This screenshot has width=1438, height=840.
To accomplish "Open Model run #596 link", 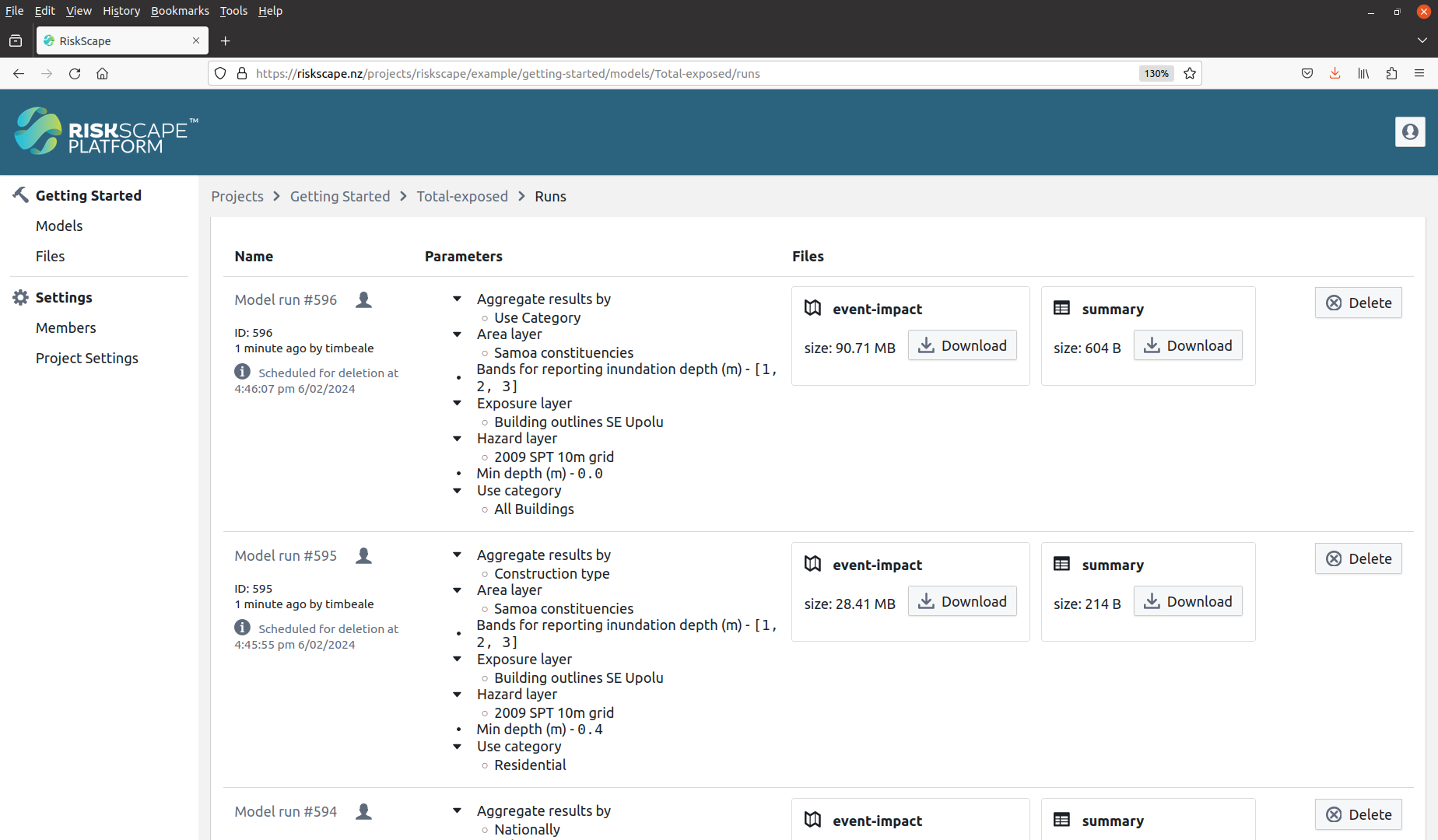I will [x=286, y=300].
